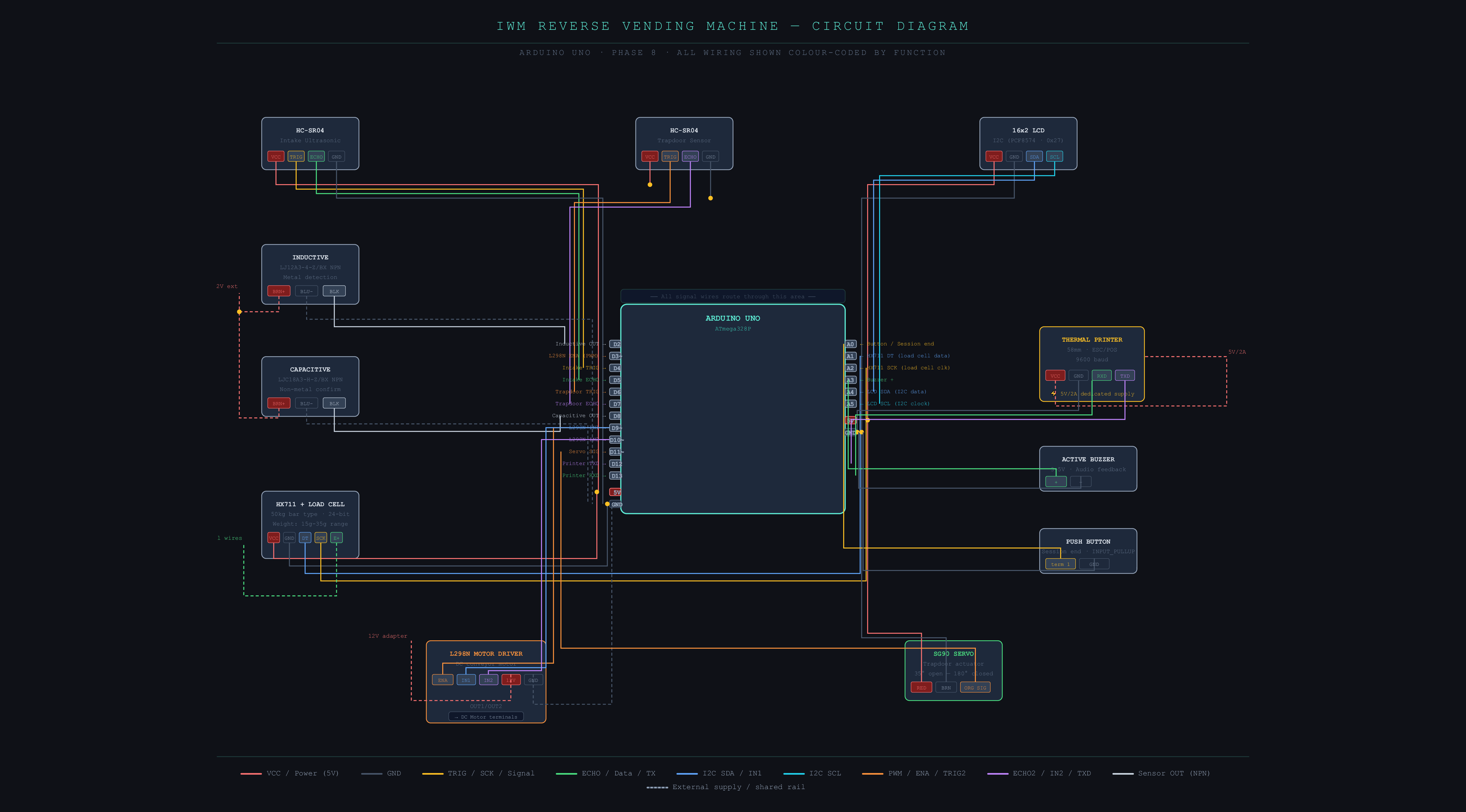Image resolution: width=1466 pixels, height=812 pixels.
Task: Select the 16x2 LCD GND pin
Action: click(1014, 156)
